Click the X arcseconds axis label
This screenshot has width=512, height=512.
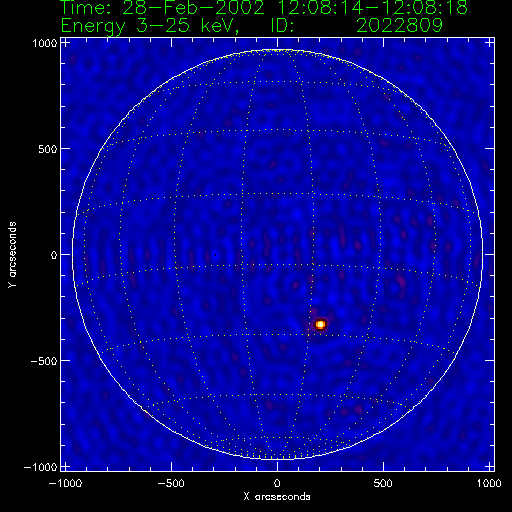click(x=277, y=497)
